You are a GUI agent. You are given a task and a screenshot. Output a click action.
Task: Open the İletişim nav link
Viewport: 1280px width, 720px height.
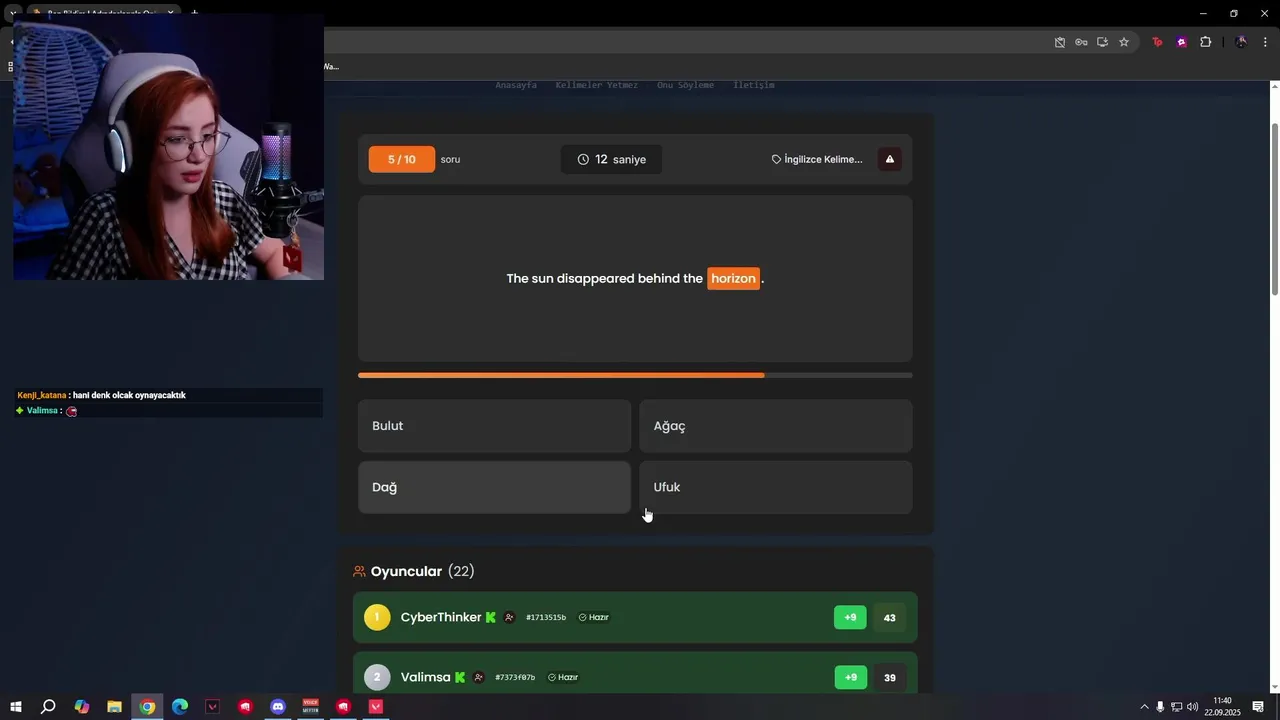(x=754, y=85)
